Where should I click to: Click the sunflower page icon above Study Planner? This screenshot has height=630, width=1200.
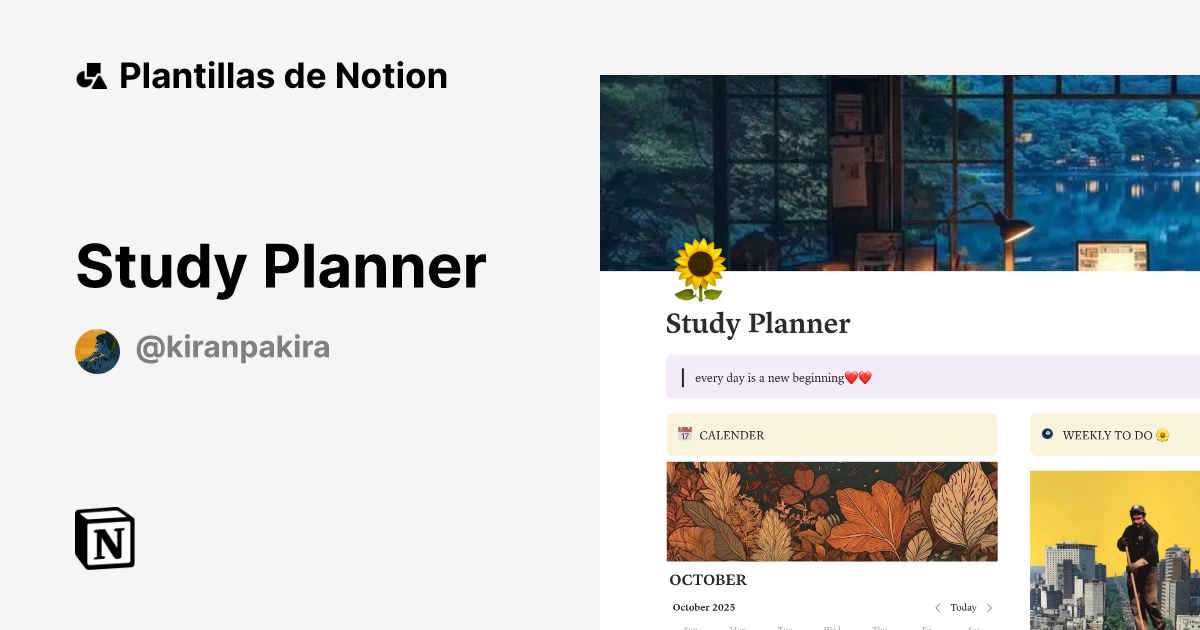[700, 271]
